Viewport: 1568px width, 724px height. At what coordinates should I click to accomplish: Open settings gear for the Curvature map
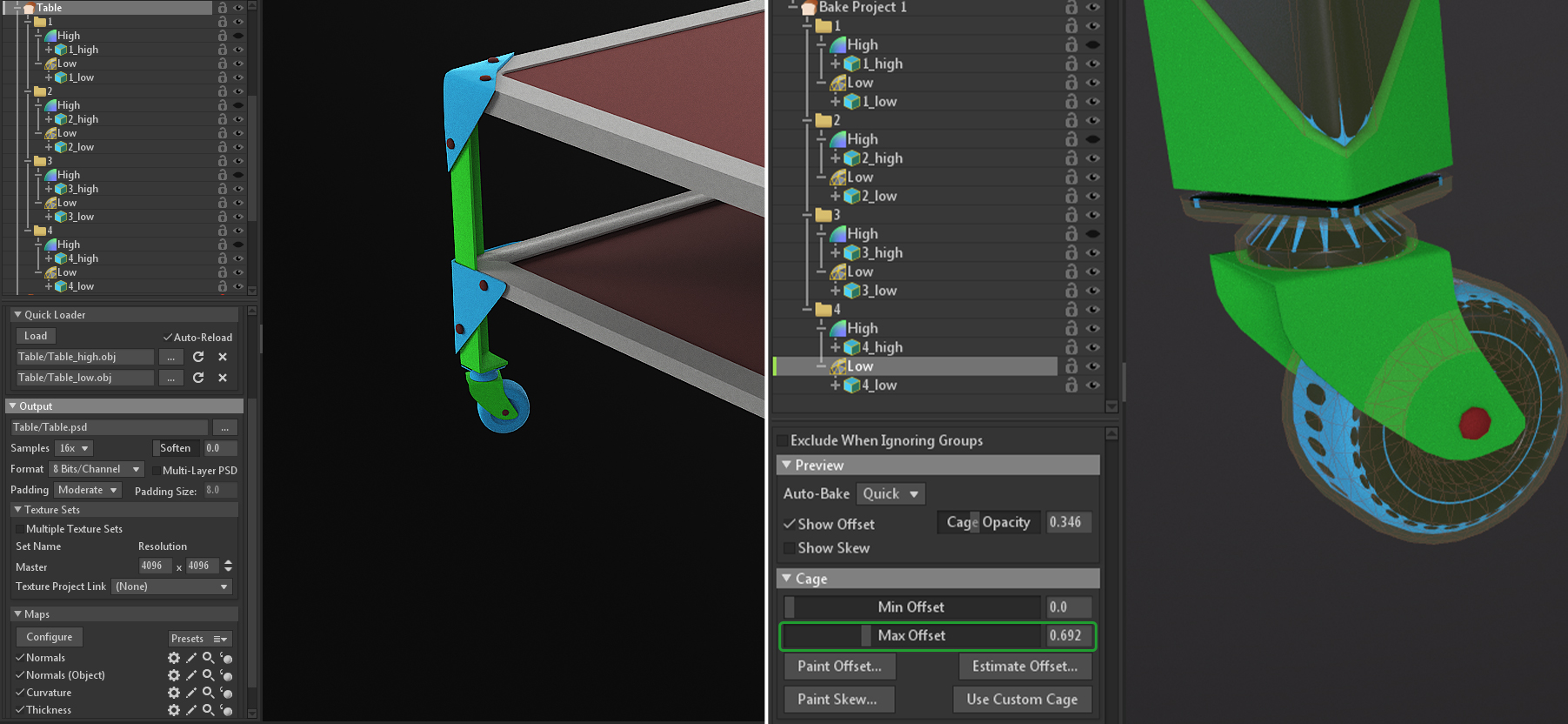point(174,693)
